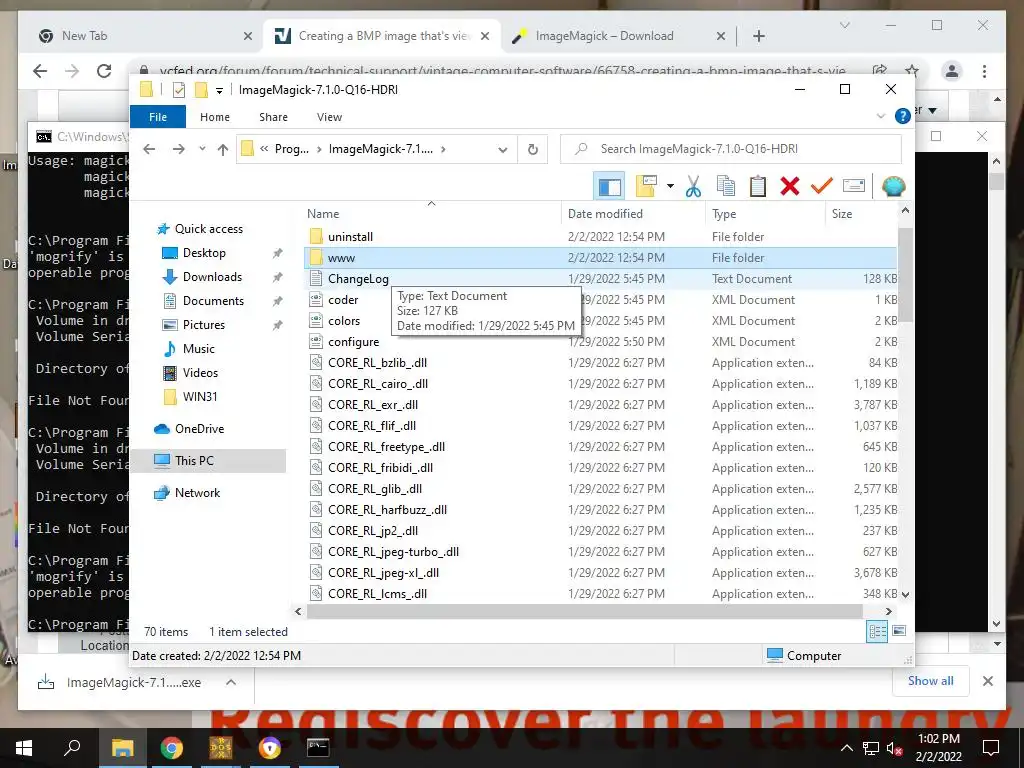Open the Explorer Help question mark icon
Screen dimensions: 1024x768
point(903,116)
